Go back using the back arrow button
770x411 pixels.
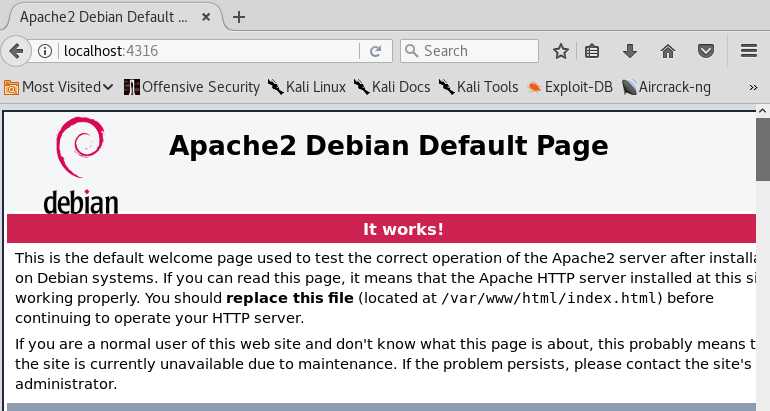(x=16, y=51)
